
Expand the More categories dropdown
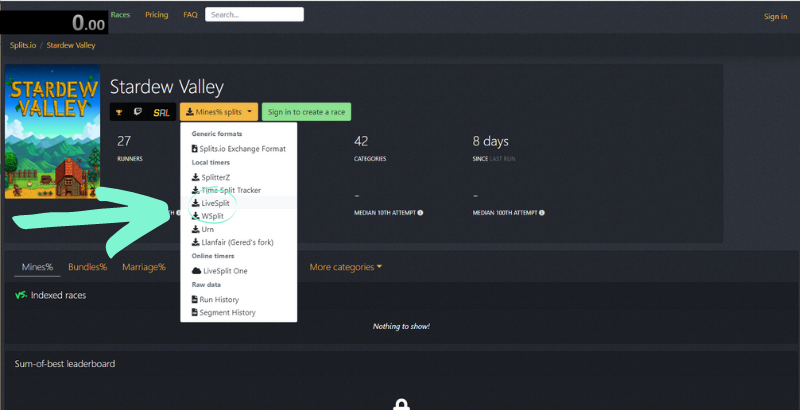(345, 267)
